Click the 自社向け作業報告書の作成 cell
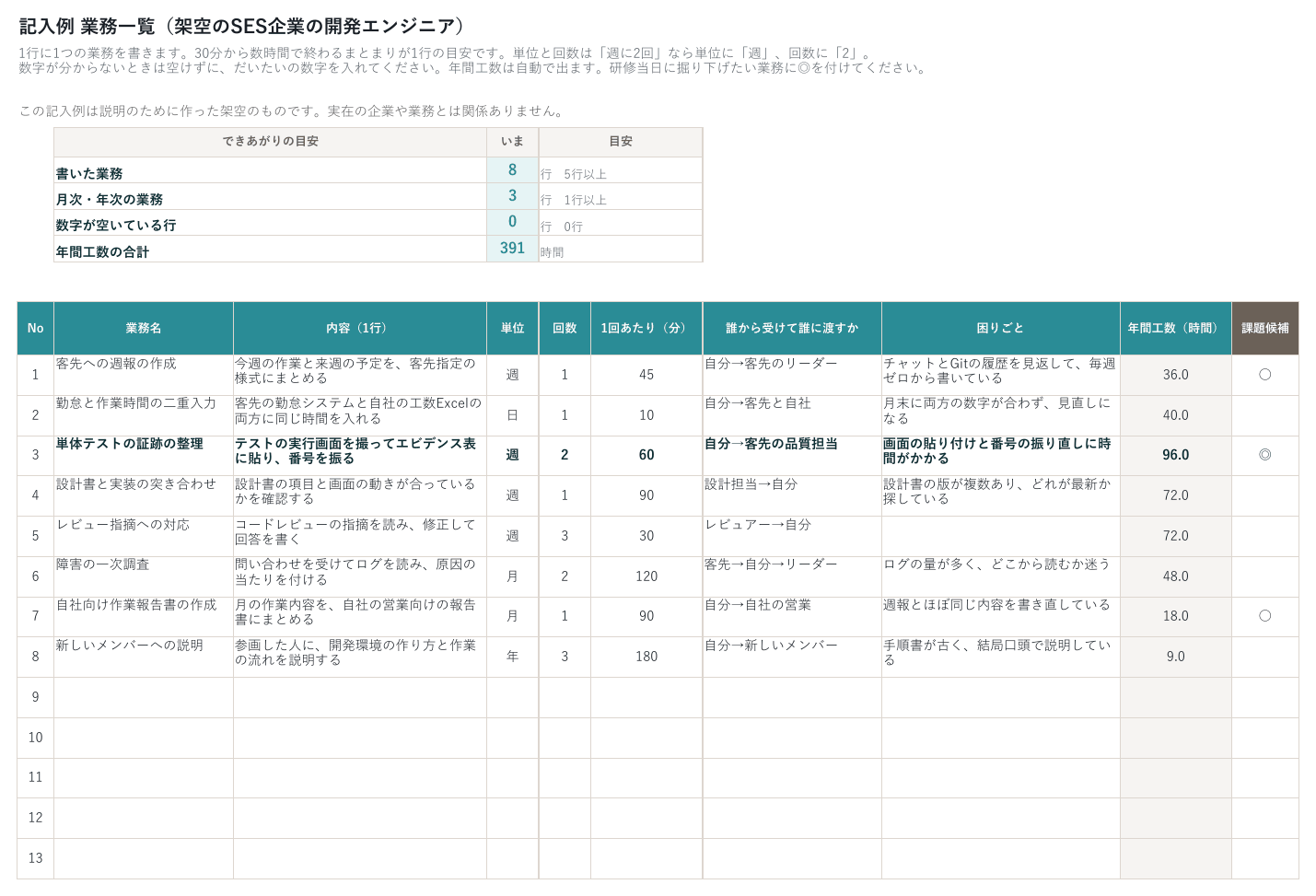1316x896 pixels. point(144,616)
